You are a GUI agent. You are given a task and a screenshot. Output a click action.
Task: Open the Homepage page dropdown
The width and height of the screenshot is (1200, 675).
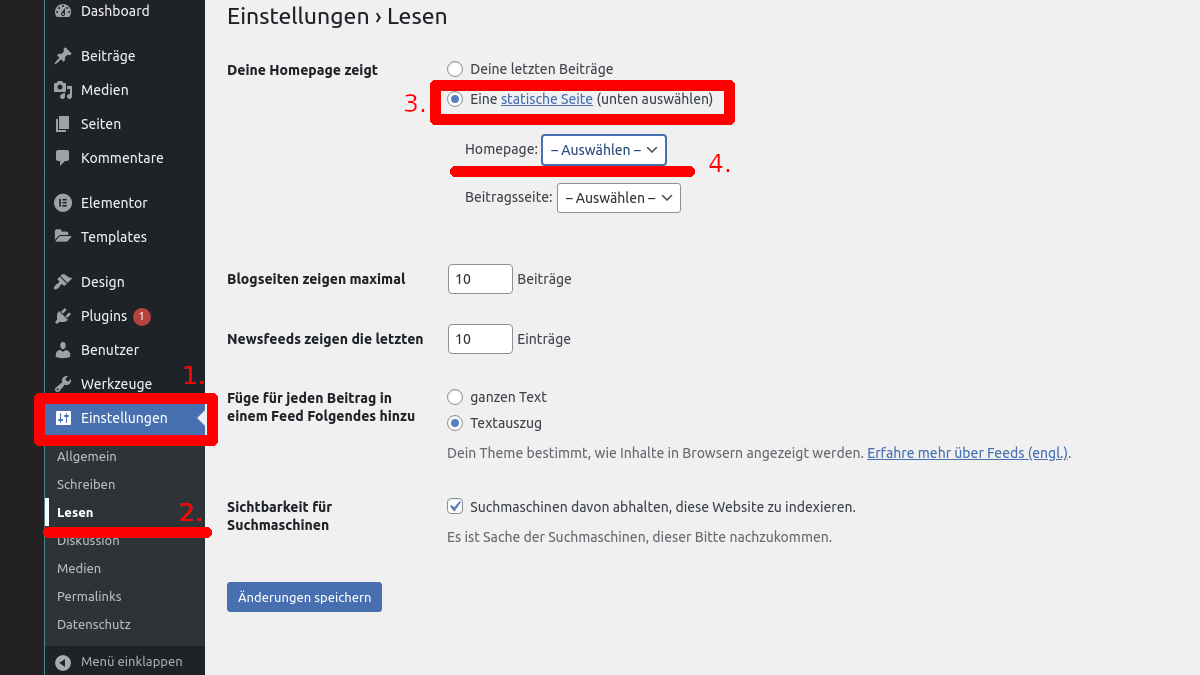(x=604, y=149)
